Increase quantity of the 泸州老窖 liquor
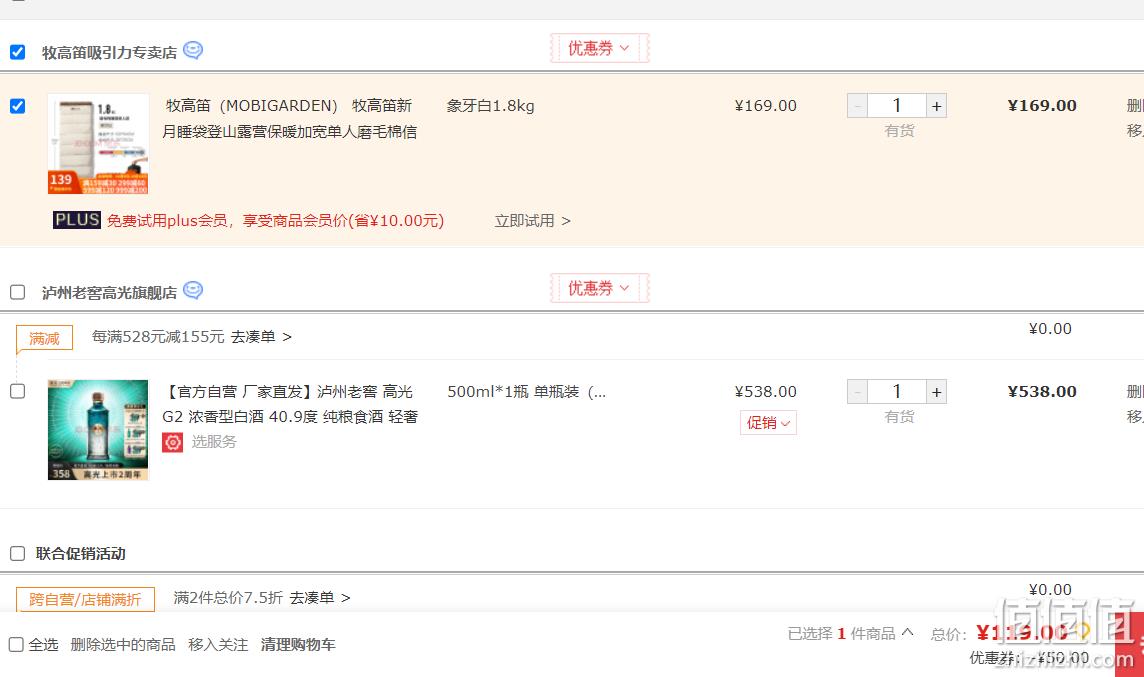This screenshot has width=1144, height=677. 937,392
